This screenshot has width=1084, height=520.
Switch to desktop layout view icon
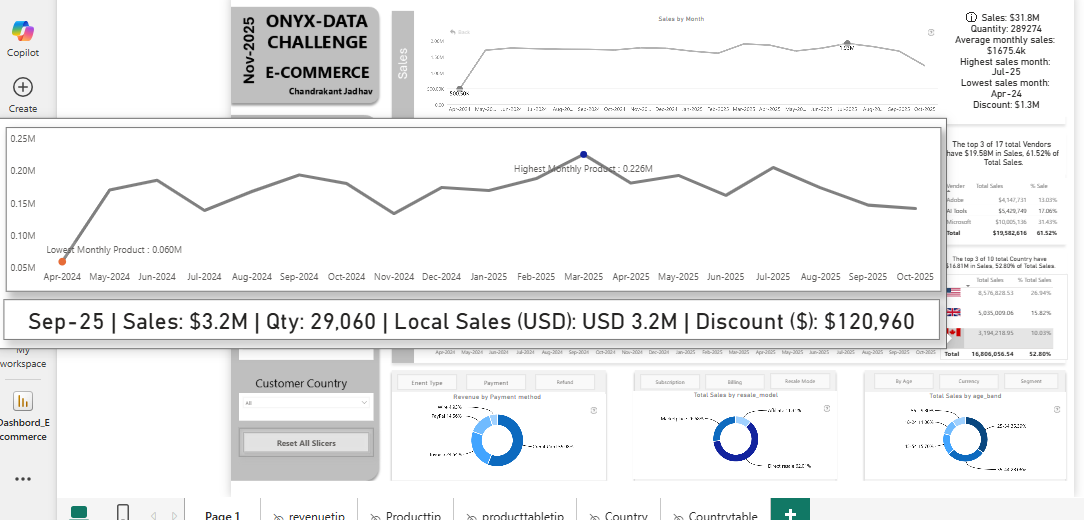tap(79, 513)
